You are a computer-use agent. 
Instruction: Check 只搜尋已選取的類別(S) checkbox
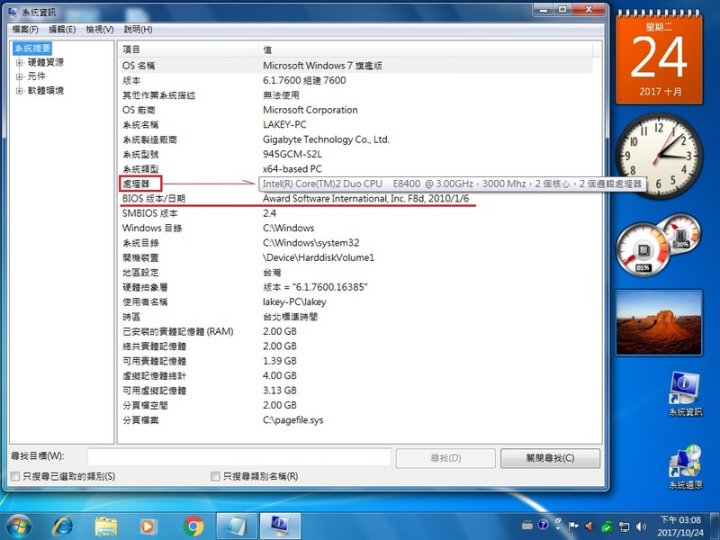[x=15, y=476]
